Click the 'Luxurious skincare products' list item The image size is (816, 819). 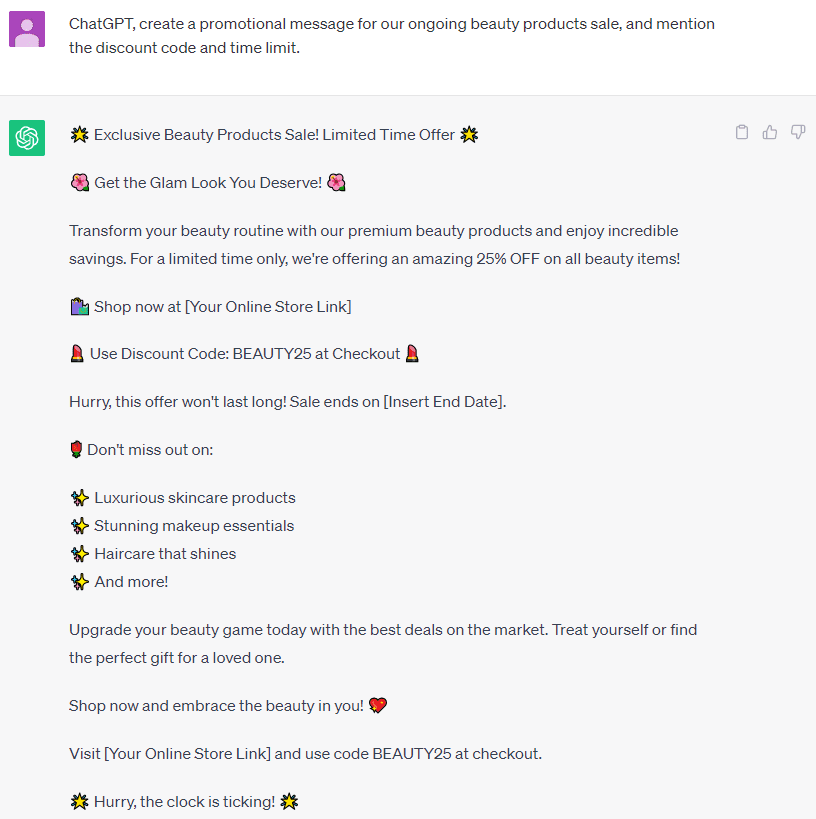pos(195,498)
